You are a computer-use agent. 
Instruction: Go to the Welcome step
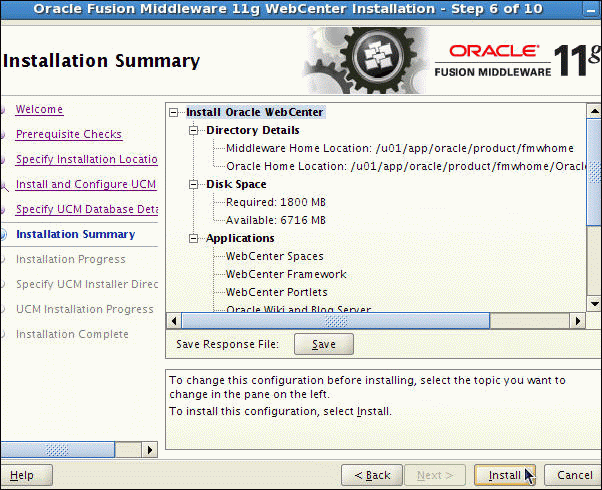point(39,109)
